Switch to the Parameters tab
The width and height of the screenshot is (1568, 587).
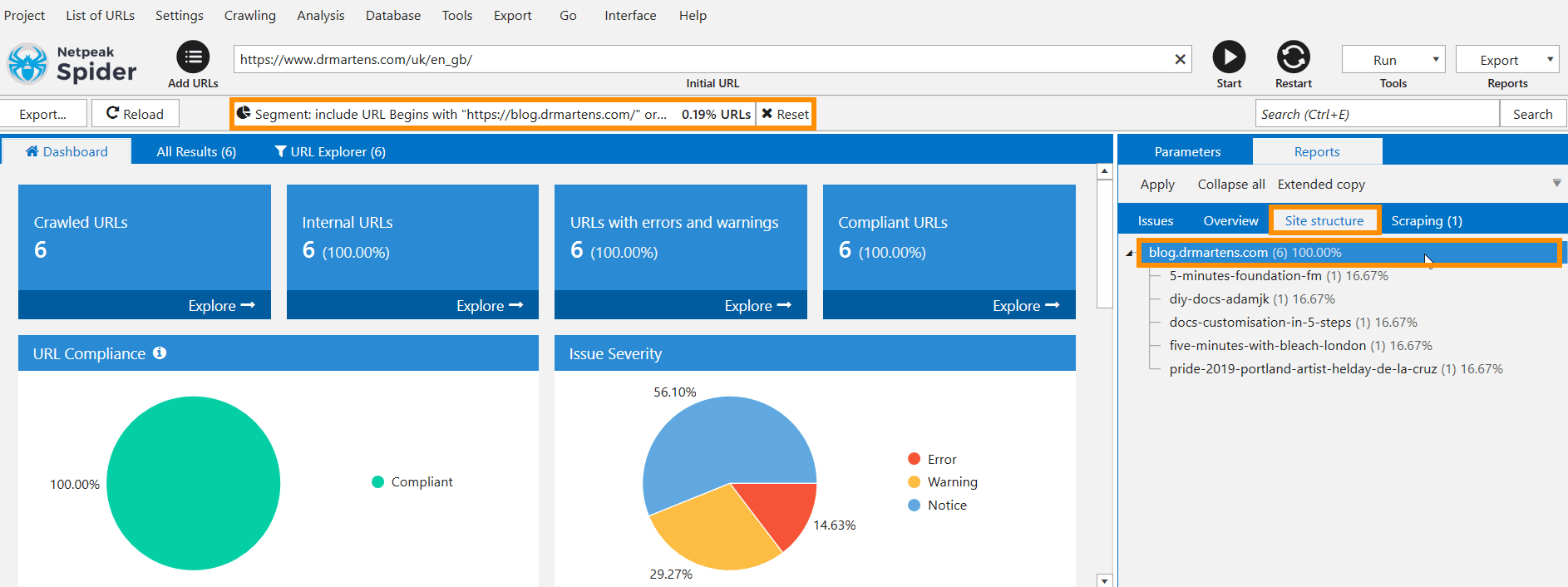pos(1187,151)
